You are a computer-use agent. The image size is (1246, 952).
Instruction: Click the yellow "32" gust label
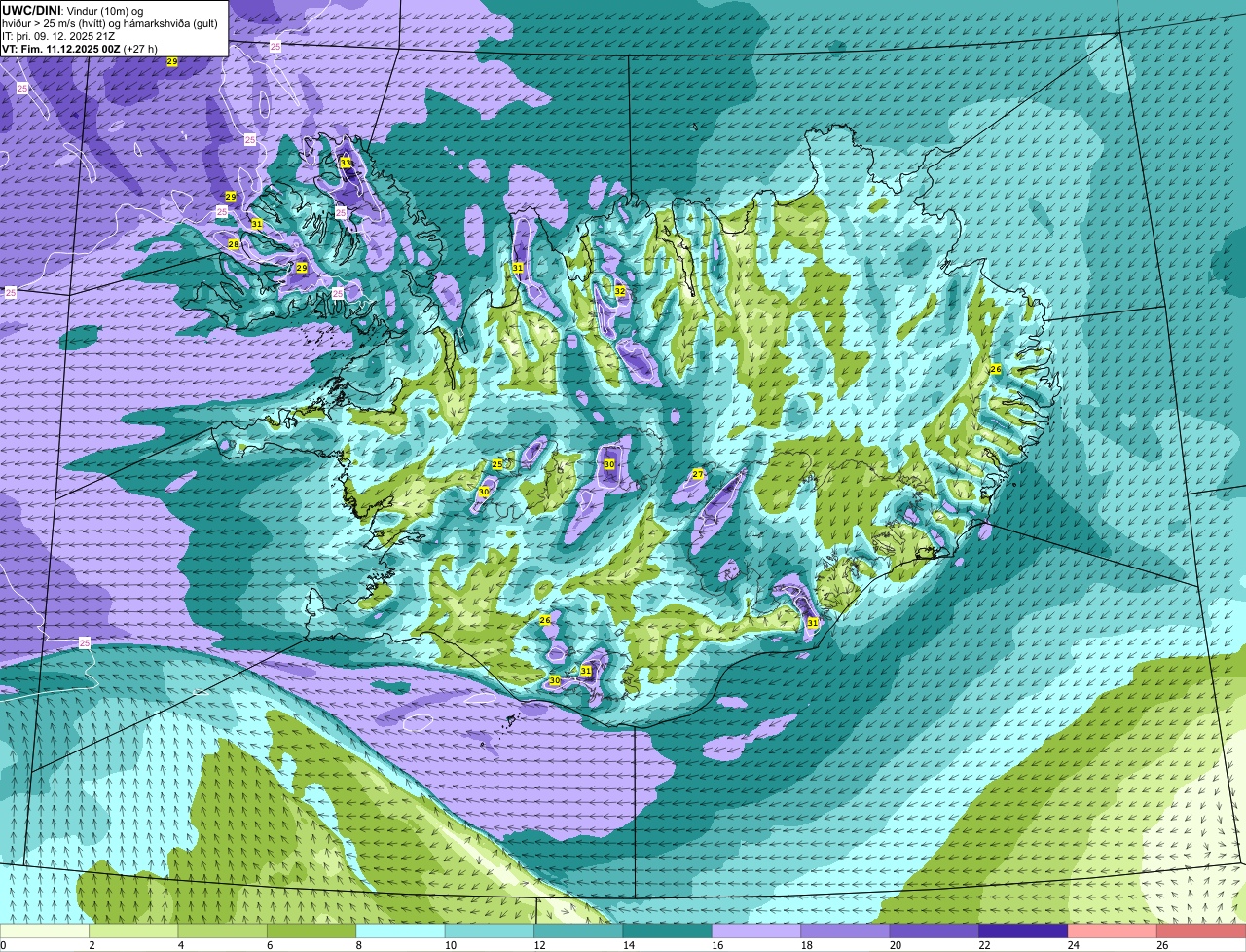click(620, 291)
